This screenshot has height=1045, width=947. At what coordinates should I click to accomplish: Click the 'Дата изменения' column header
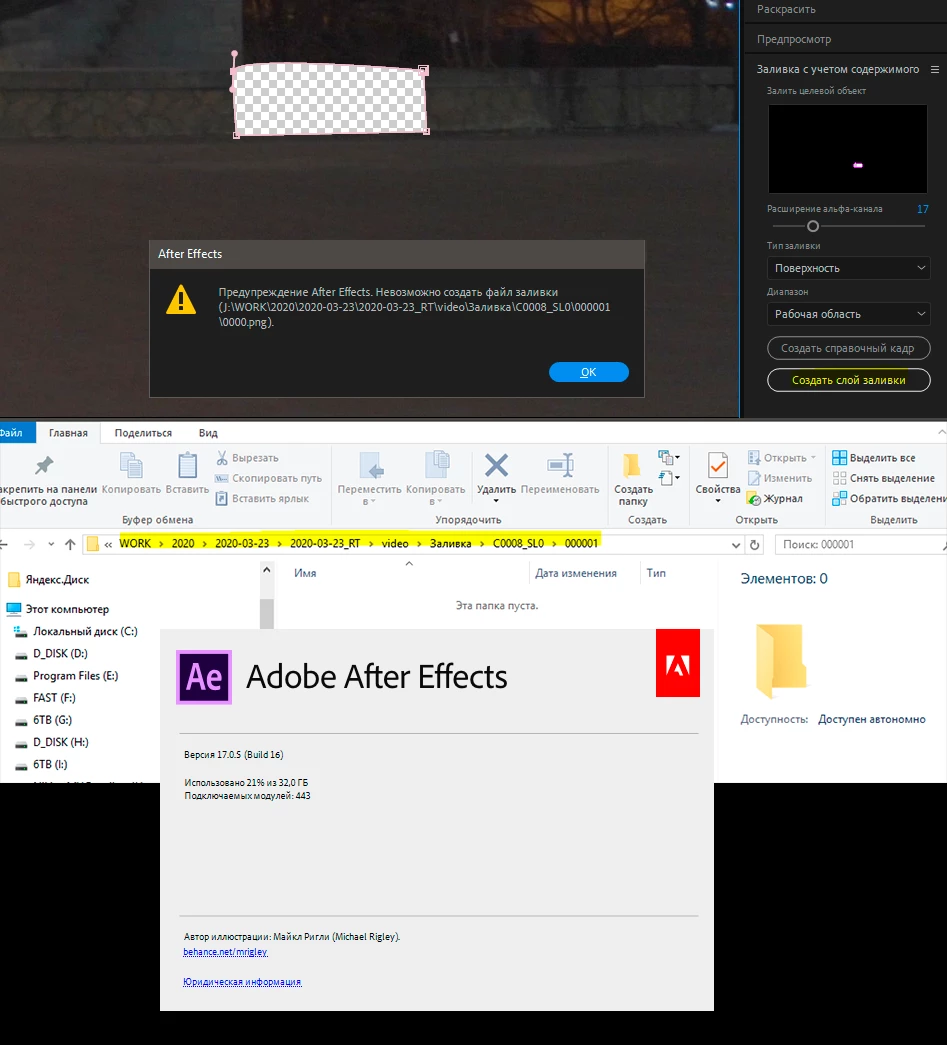tap(576, 573)
